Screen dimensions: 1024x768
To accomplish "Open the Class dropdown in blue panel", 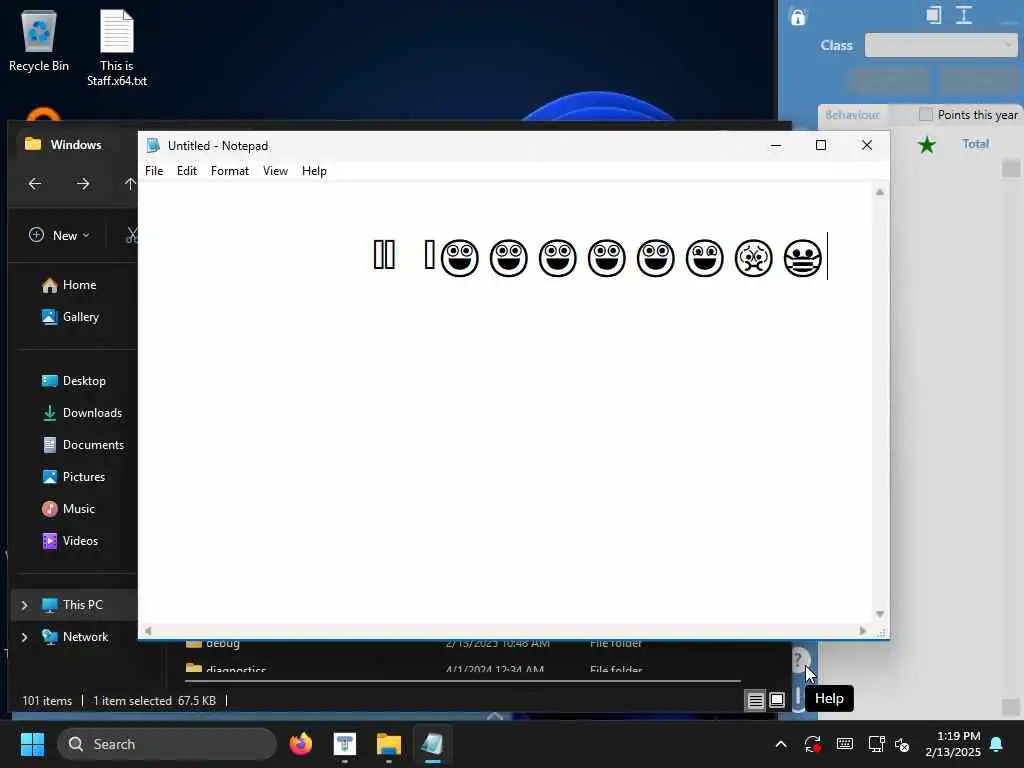I will click(x=940, y=46).
